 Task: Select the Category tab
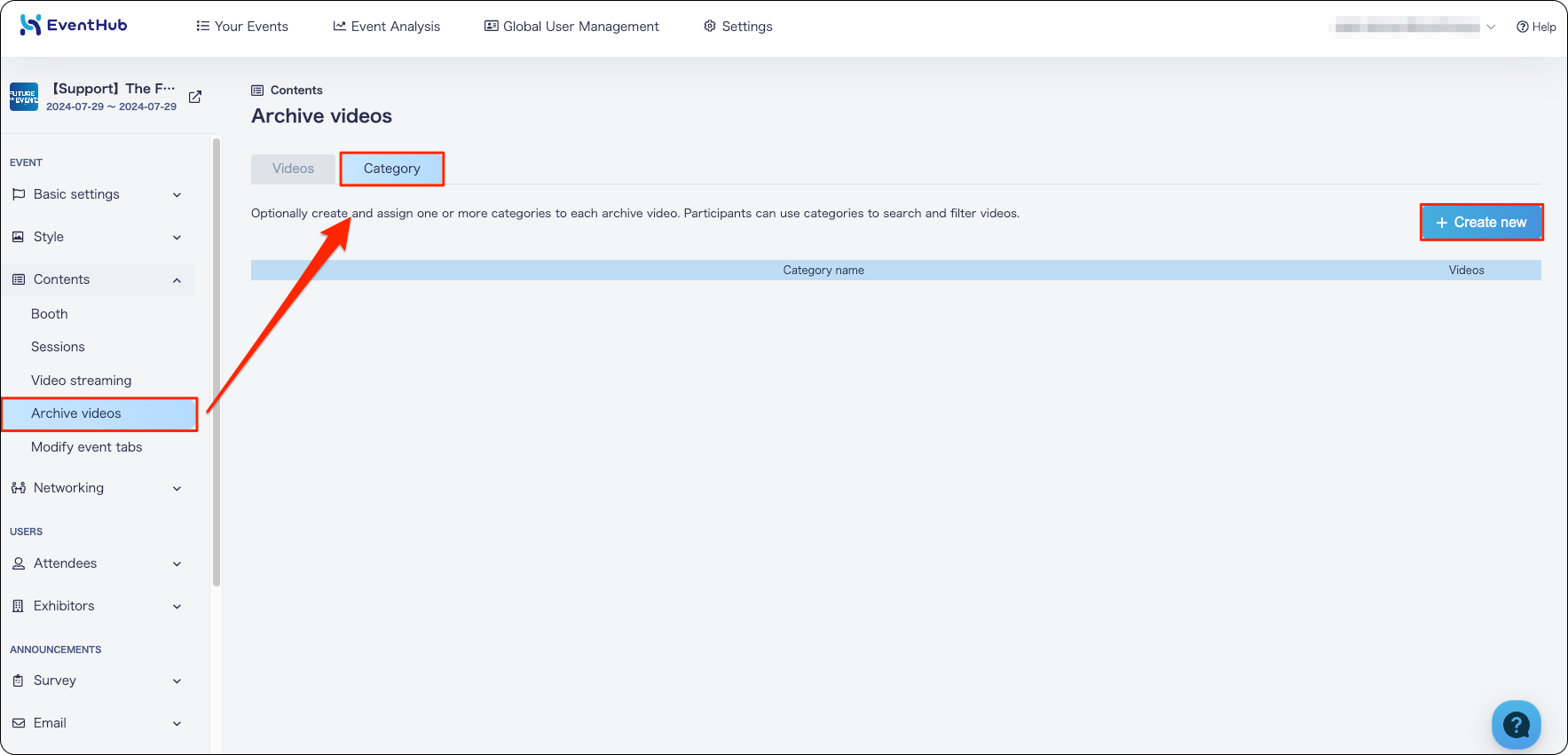[x=392, y=169]
